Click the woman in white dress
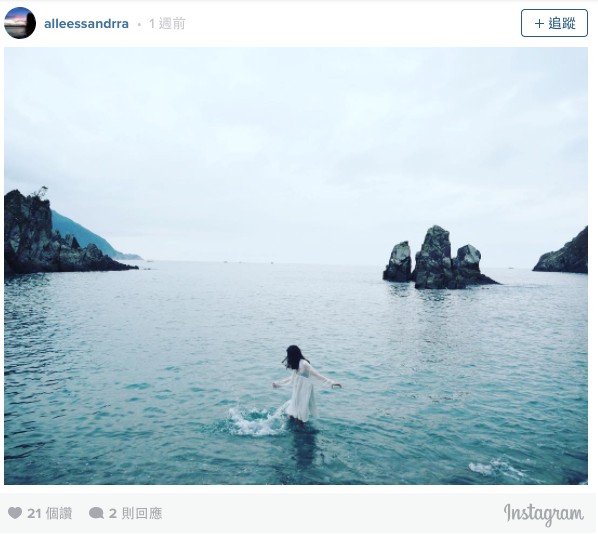Screen dimensions: 598x534 [x=303, y=384]
